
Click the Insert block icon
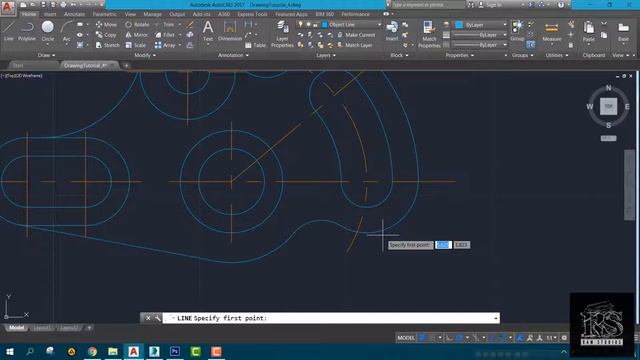click(392, 31)
